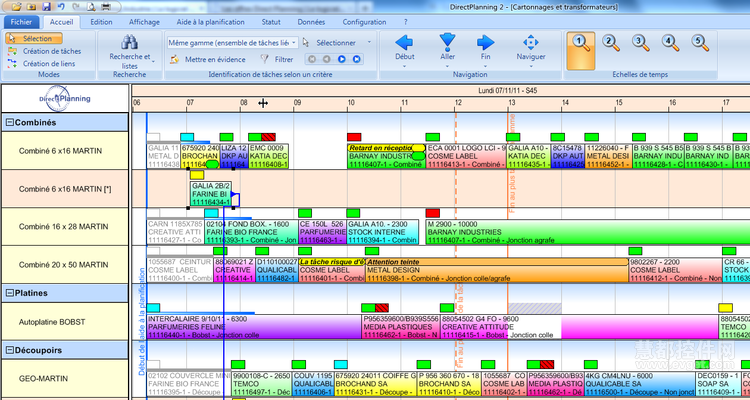Screen dimensions: 750x400
Task: Select GALIA 2B/2 FARINE BI task
Action: [x=211, y=194]
